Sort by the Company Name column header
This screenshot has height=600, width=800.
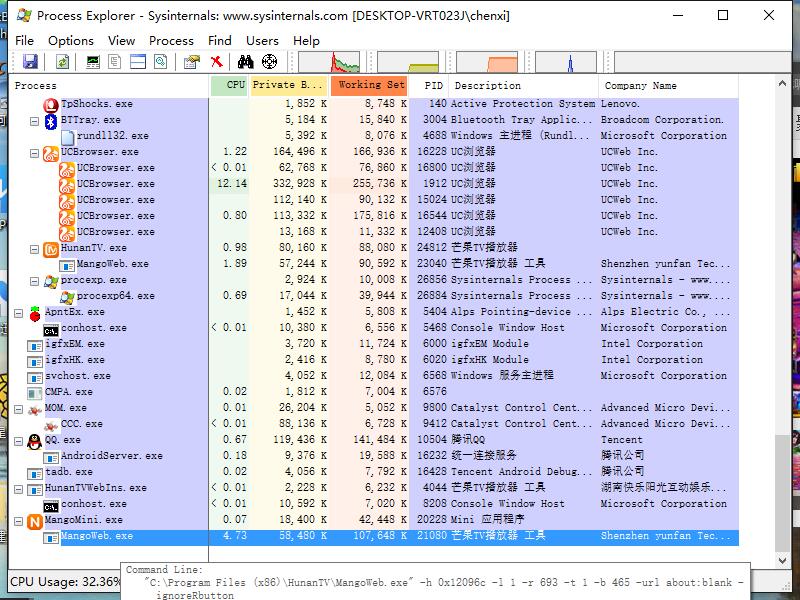click(668, 86)
